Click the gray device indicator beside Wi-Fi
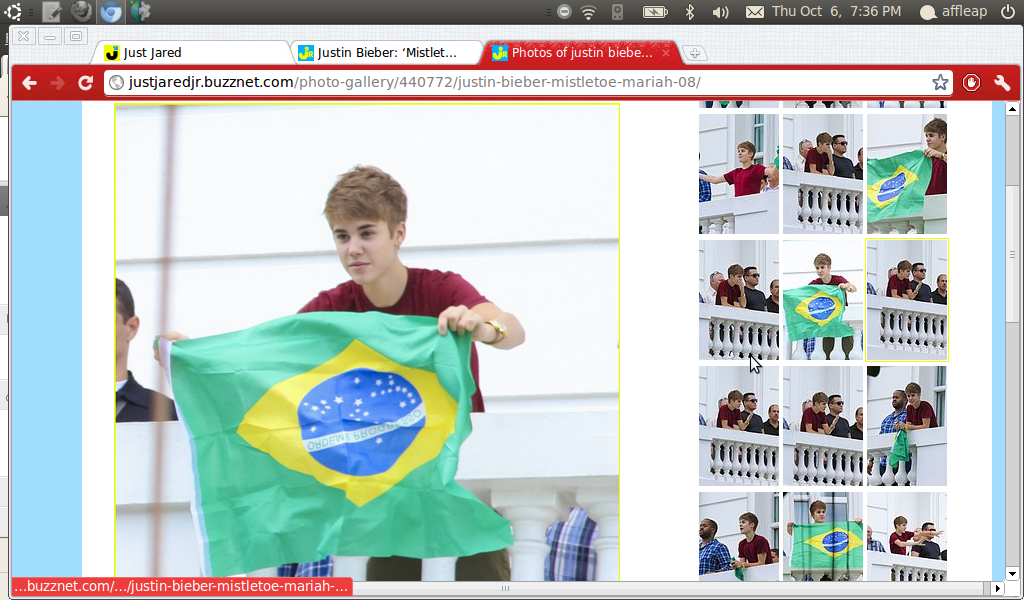 (x=617, y=12)
